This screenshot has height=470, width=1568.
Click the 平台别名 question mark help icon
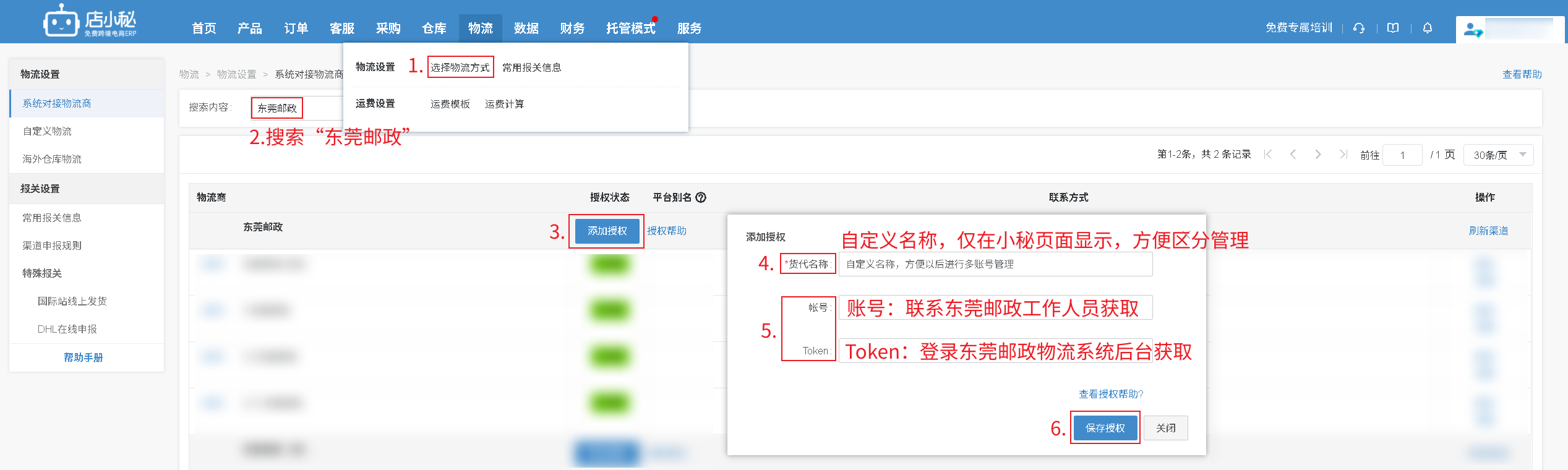[701, 197]
